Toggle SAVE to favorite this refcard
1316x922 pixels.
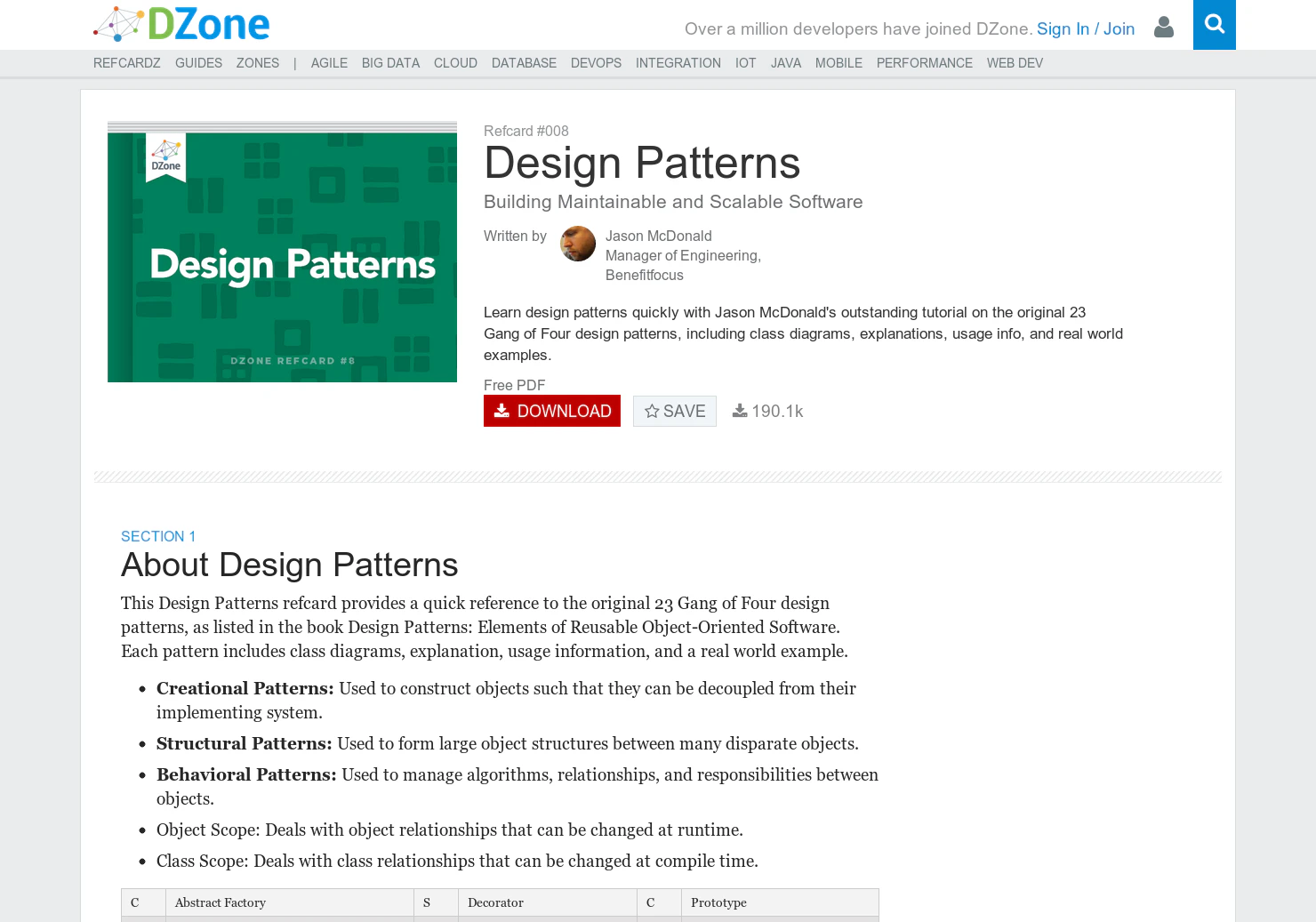coord(675,411)
